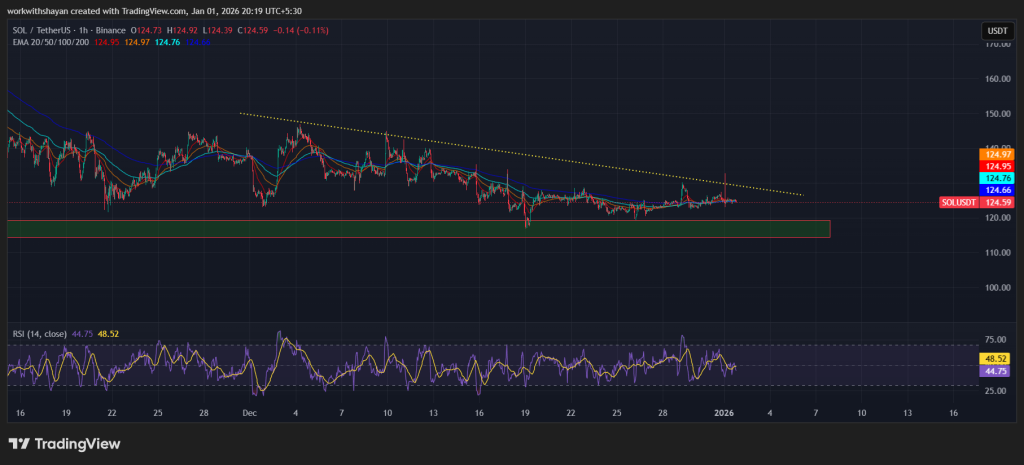Select the green support zone rectangle
1024x465 pixels.
tap(418, 229)
